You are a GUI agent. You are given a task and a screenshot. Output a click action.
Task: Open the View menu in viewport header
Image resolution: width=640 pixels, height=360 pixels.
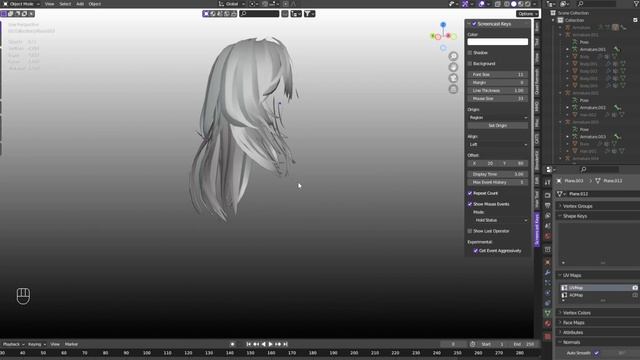coord(49,4)
